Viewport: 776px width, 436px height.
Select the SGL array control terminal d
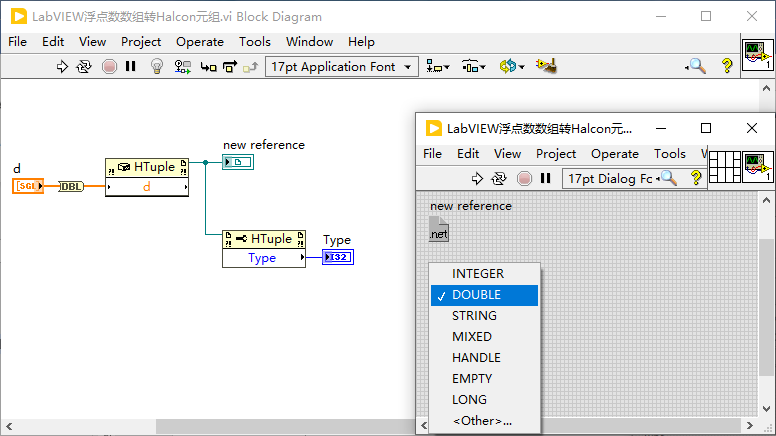point(28,186)
